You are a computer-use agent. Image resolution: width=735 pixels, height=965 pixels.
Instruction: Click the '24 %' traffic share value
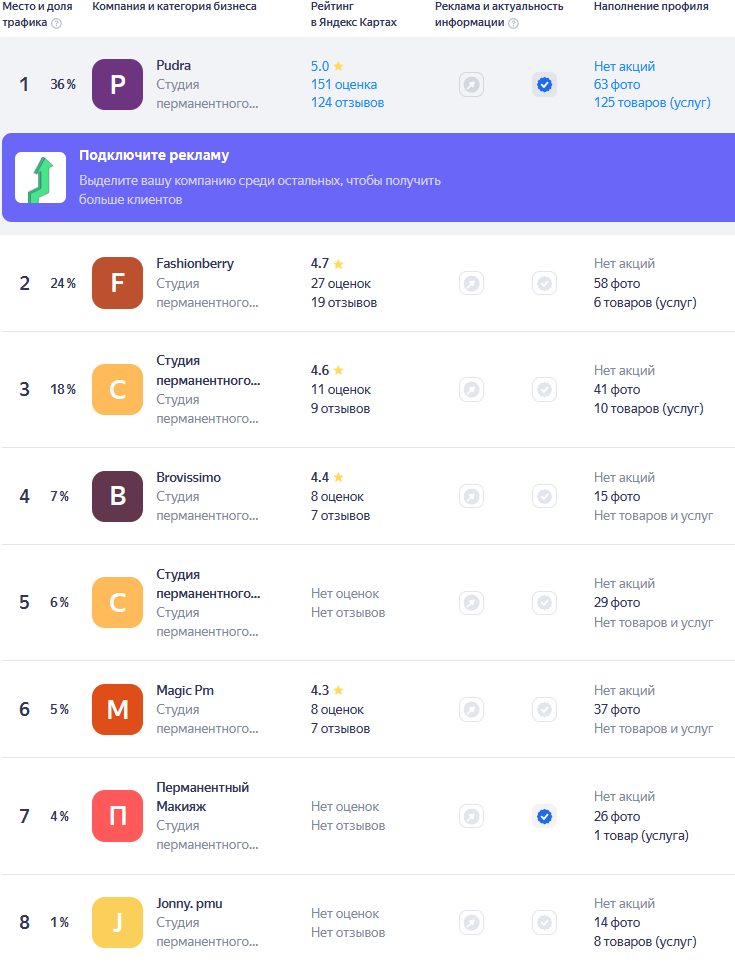(x=63, y=283)
